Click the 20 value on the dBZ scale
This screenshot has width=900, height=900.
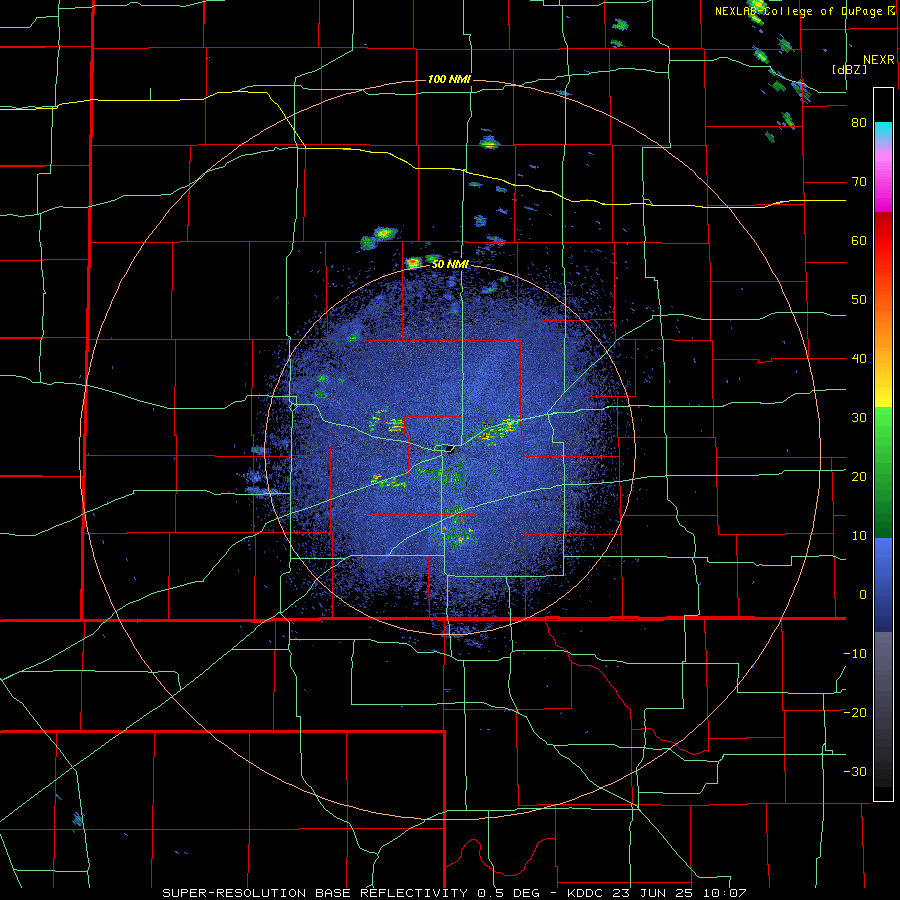(859, 476)
